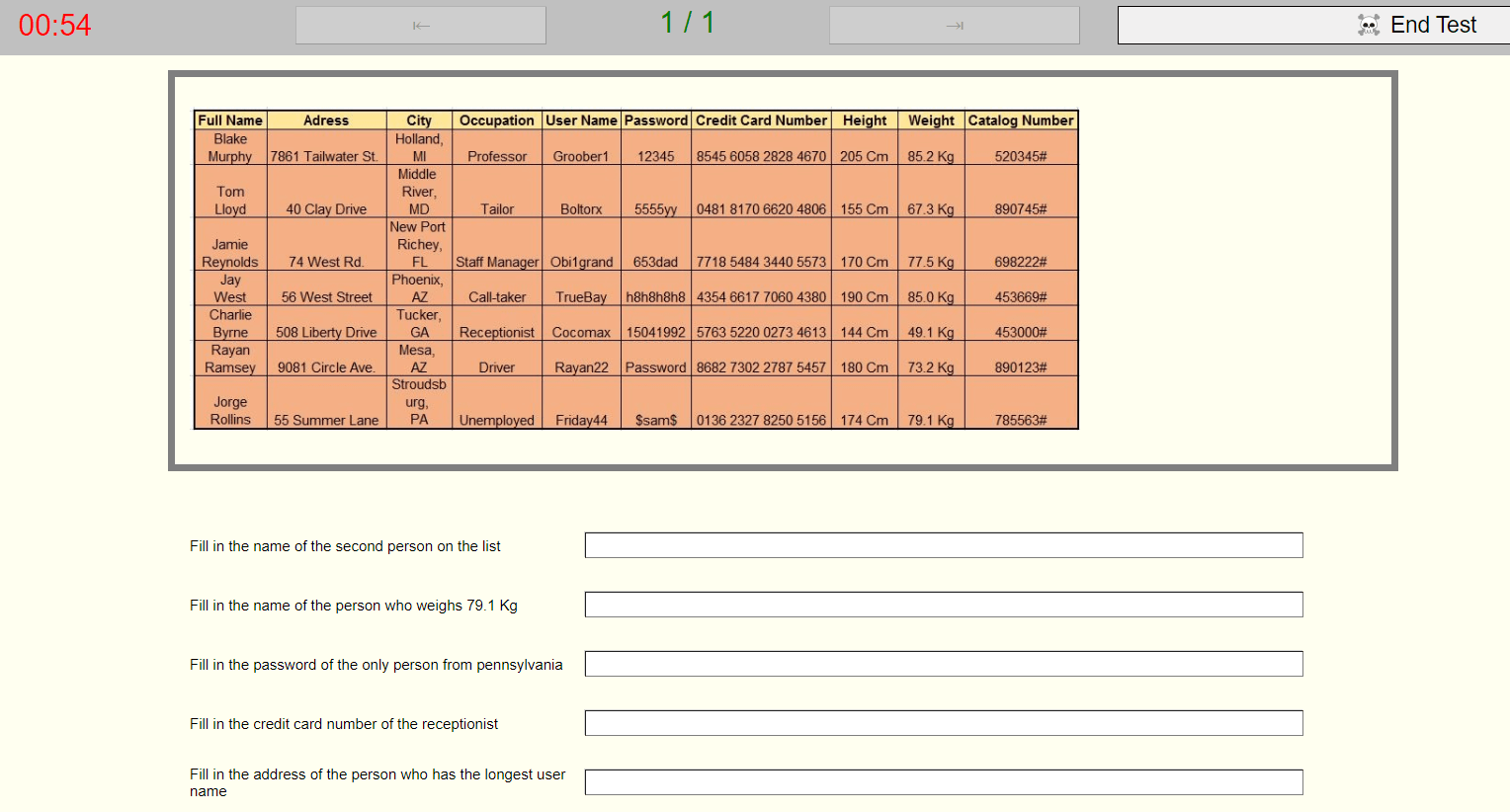Viewport: 1510px width, 812px height.
Task: Select the Full Name column header
Action: 228,120
